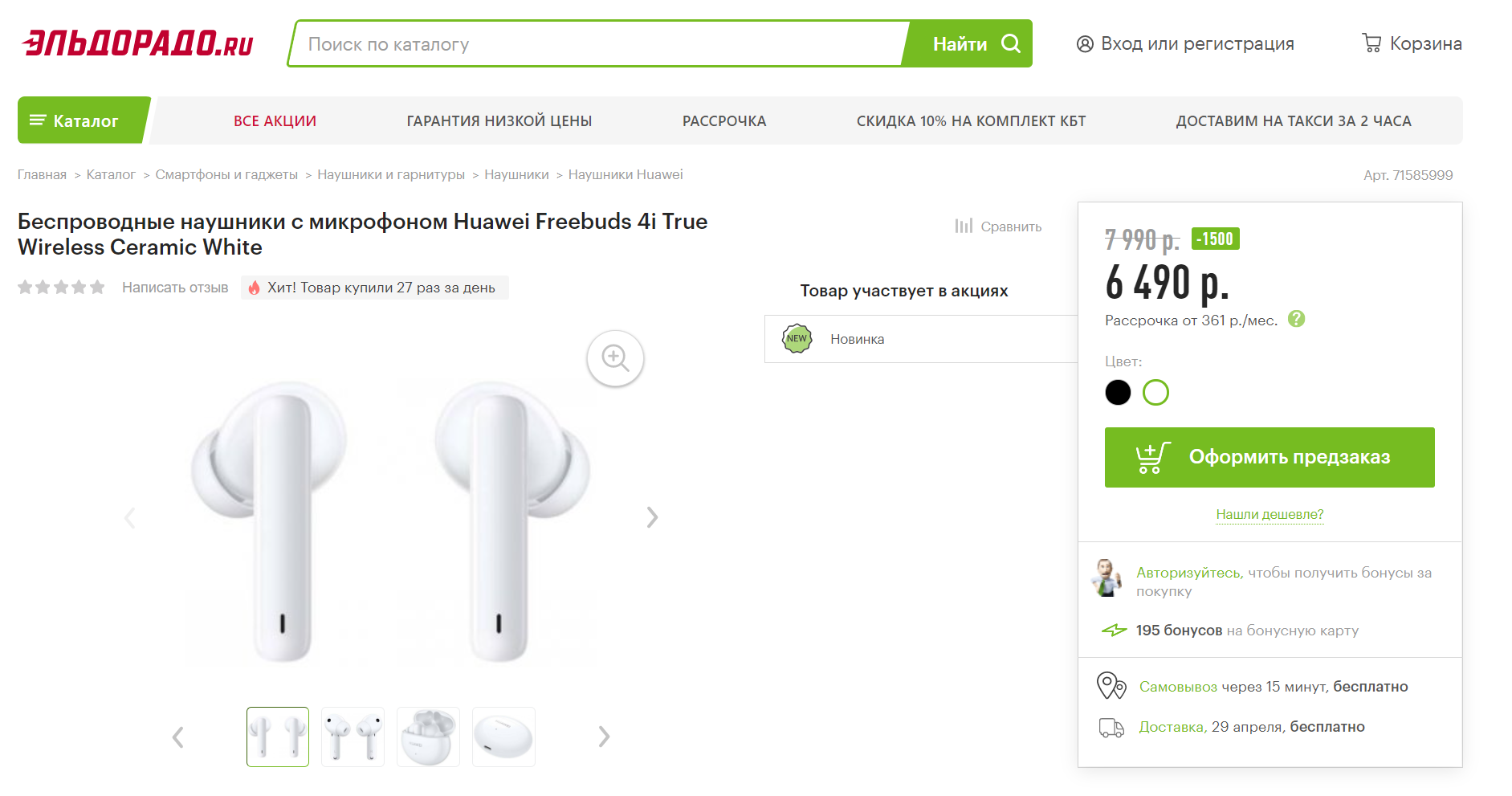The height and width of the screenshot is (796, 1512).
Task: Click the Оформить предзаказ button
Action: (x=1269, y=457)
